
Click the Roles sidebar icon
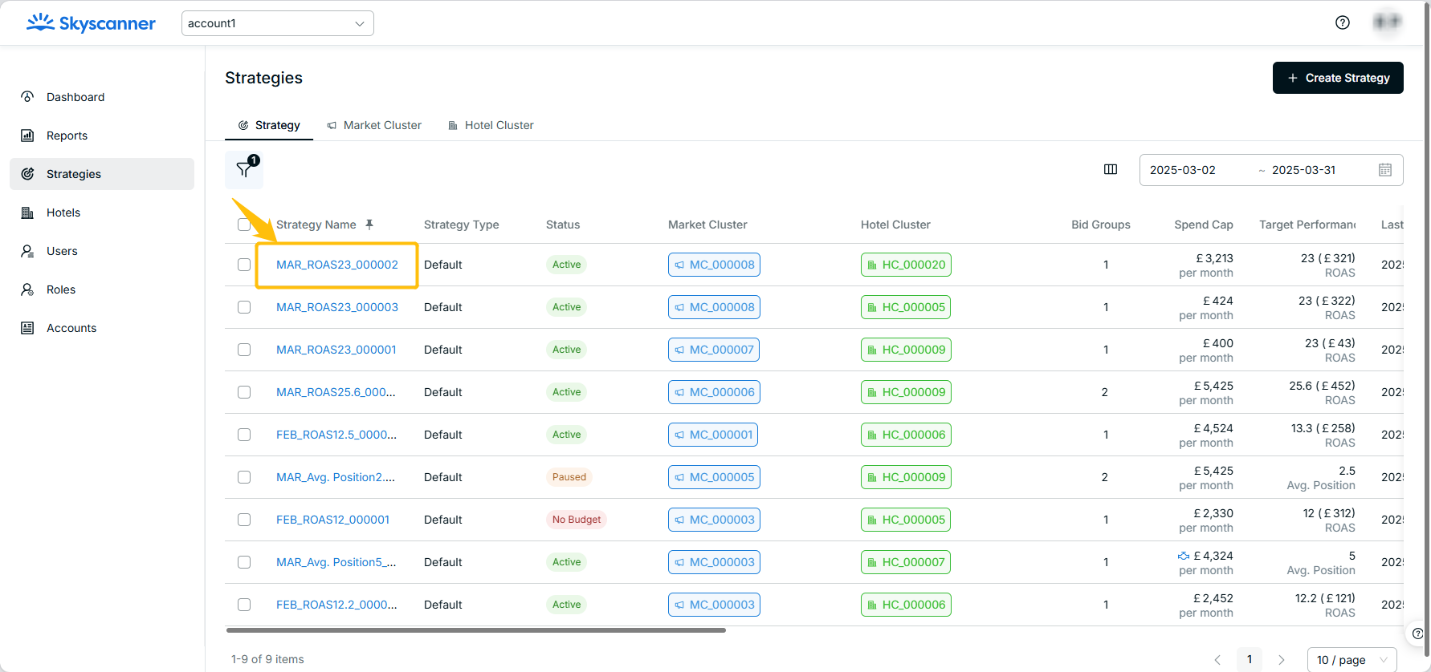(28, 289)
